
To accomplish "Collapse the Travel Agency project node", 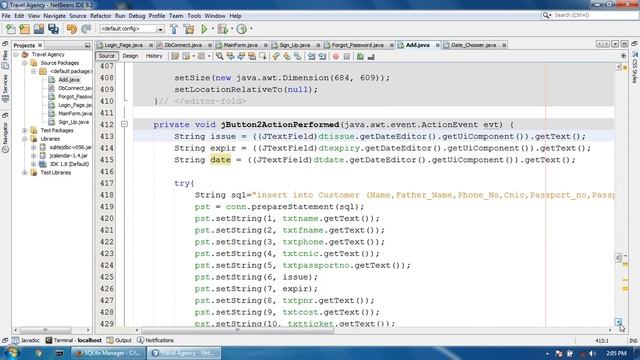I will 16,54.
